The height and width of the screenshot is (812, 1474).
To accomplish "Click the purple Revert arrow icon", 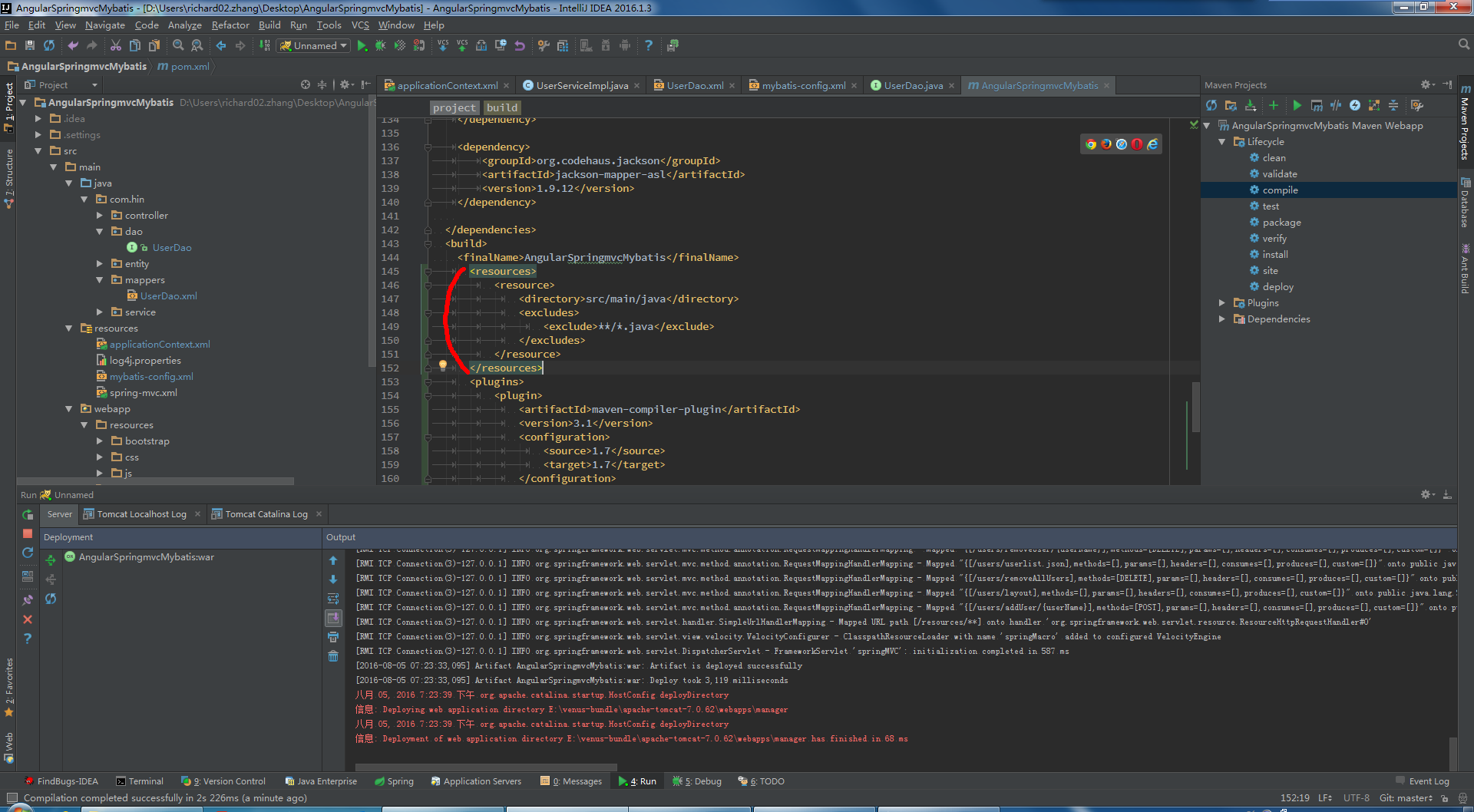I will (520, 46).
